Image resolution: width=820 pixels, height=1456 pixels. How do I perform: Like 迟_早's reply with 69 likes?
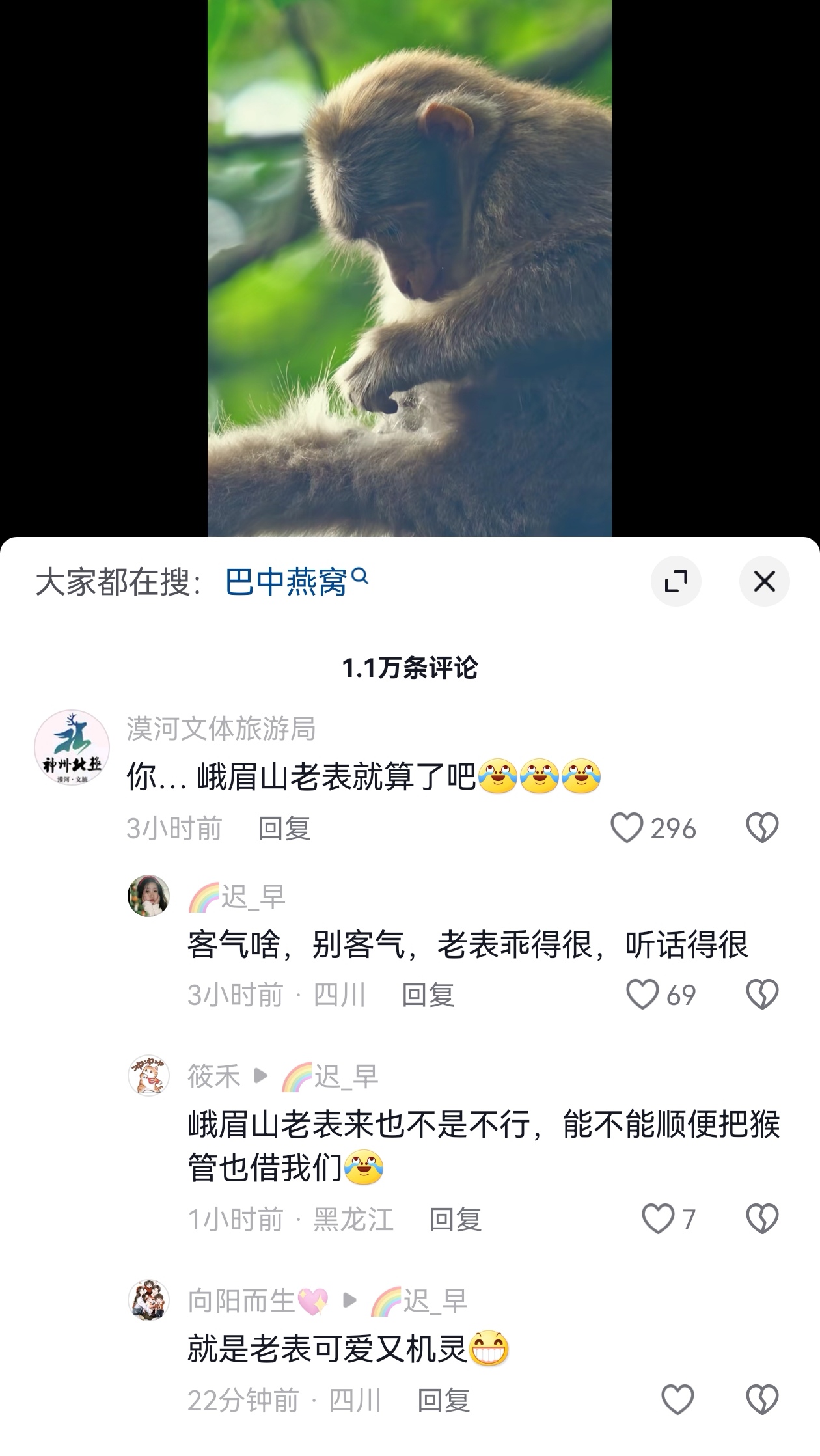tap(642, 995)
